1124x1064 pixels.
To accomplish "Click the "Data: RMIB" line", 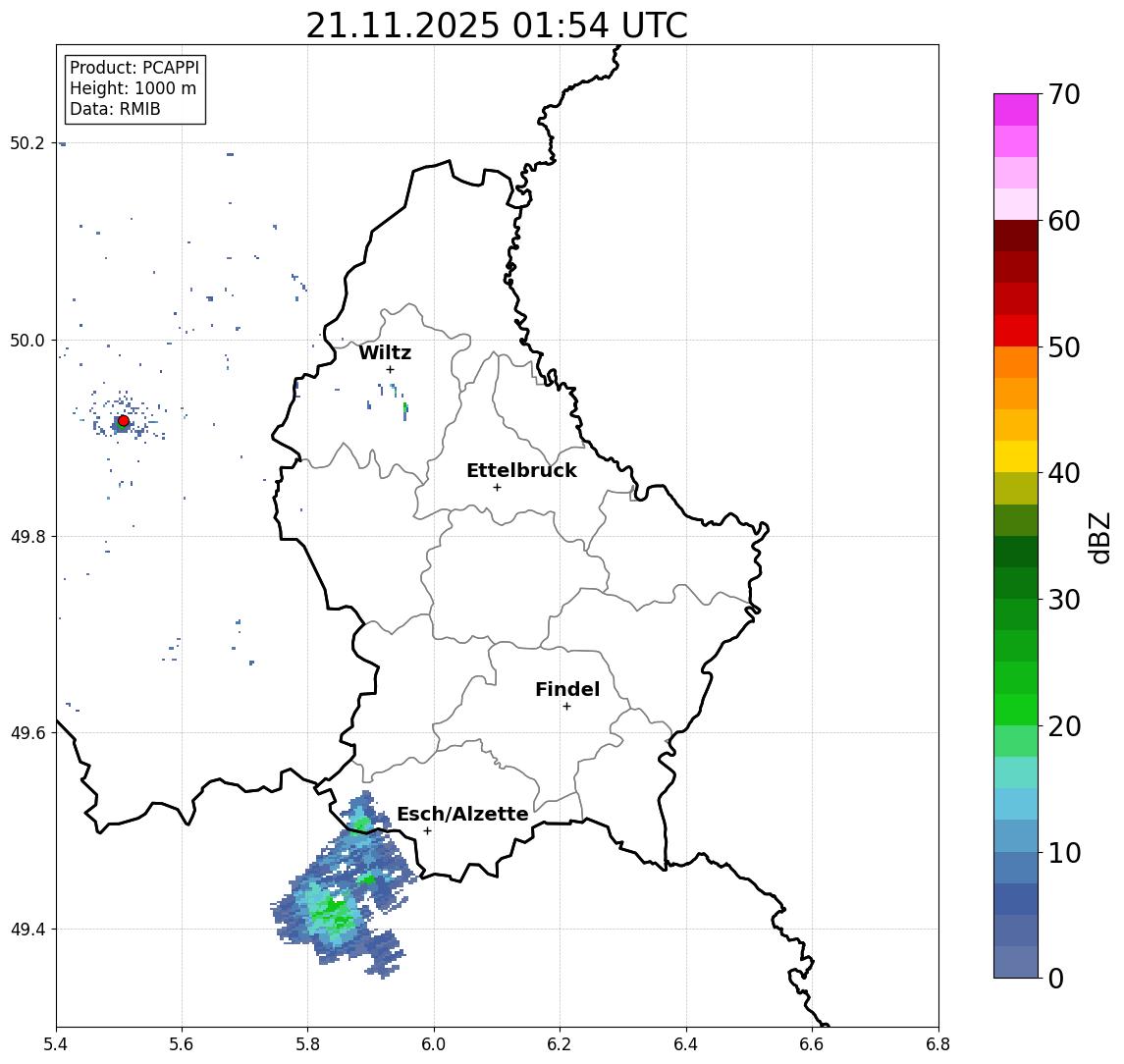I will pyautogui.click(x=115, y=109).
